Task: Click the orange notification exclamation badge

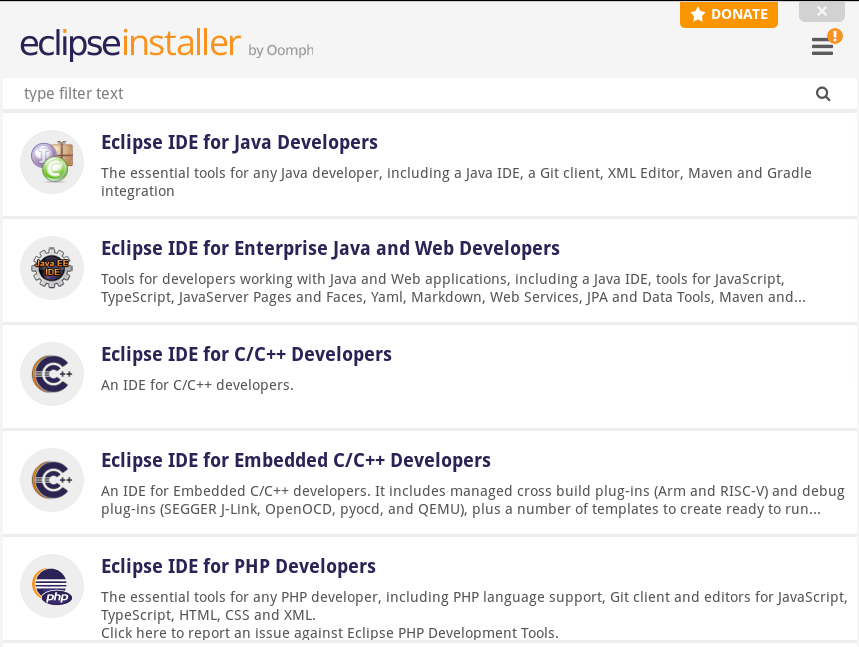Action: pyautogui.click(x=835, y=36)
